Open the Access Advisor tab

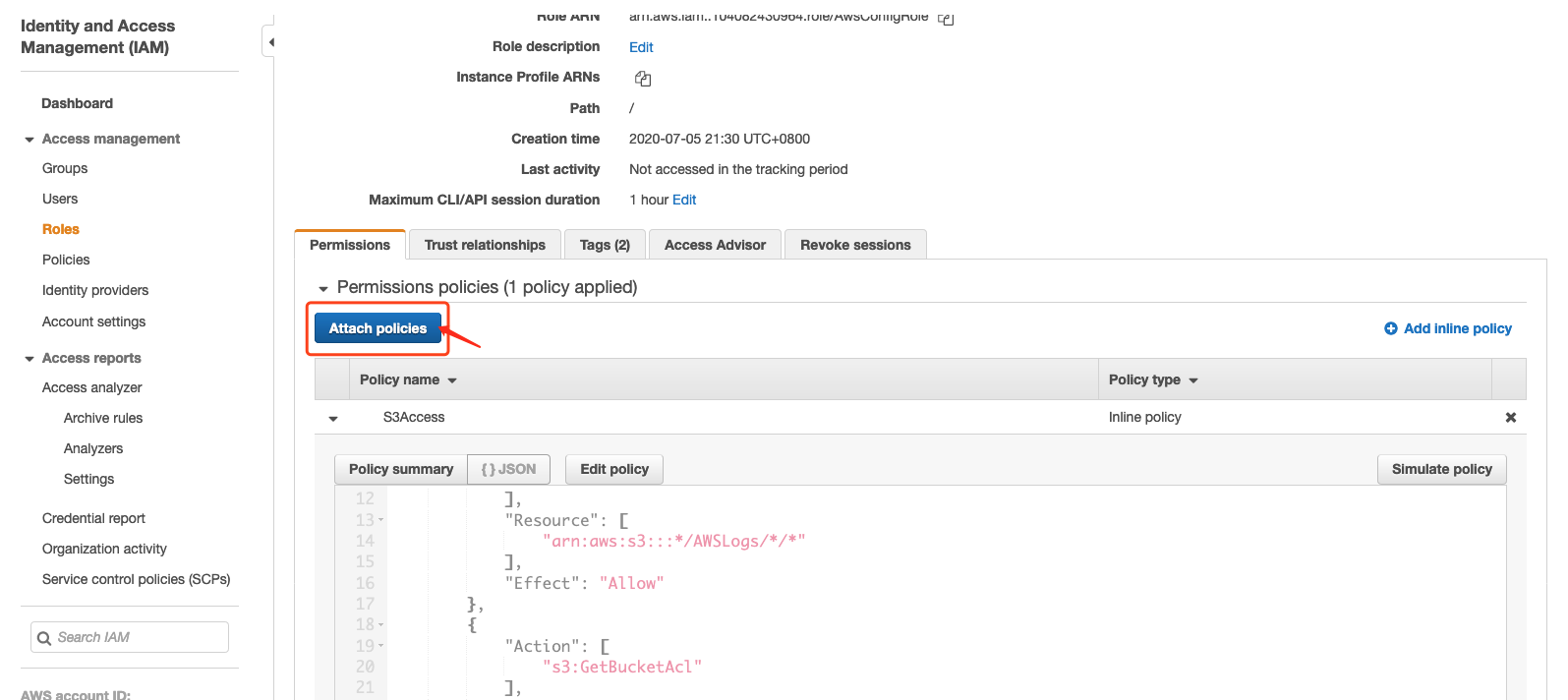point(715,245)
